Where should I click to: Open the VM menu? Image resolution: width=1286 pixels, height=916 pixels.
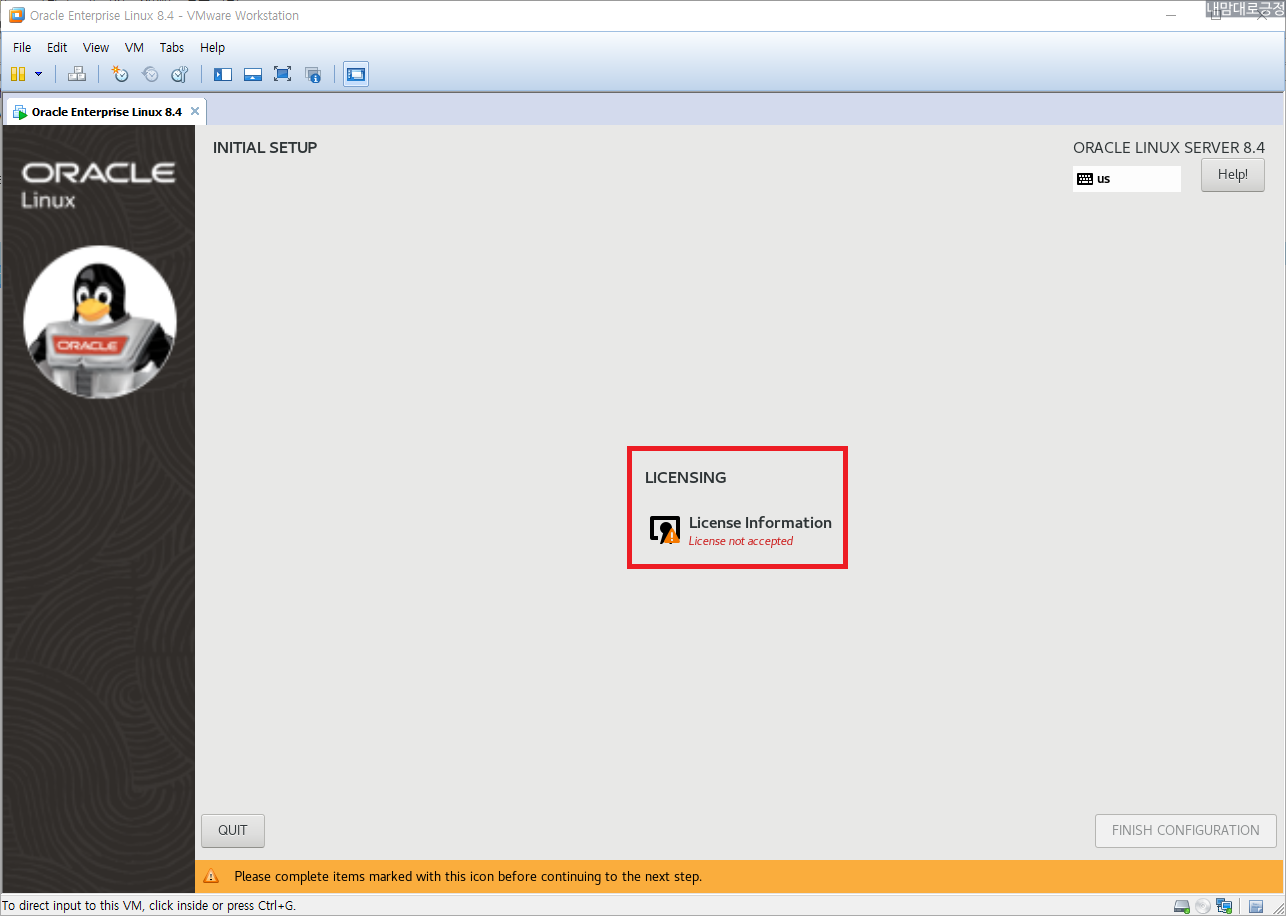[134, 47]
